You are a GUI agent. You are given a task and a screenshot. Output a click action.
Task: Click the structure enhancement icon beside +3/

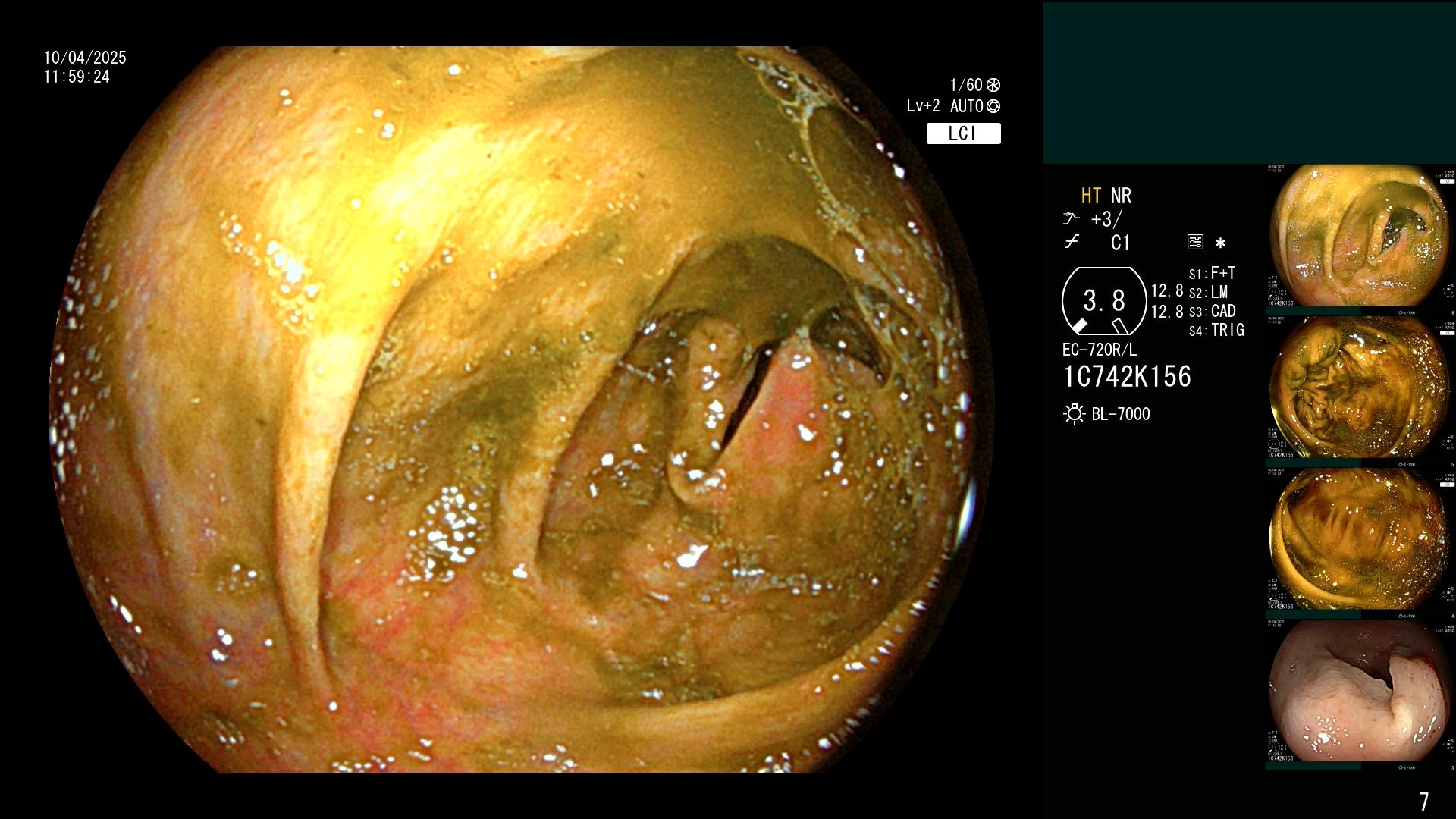point(1071,218)
